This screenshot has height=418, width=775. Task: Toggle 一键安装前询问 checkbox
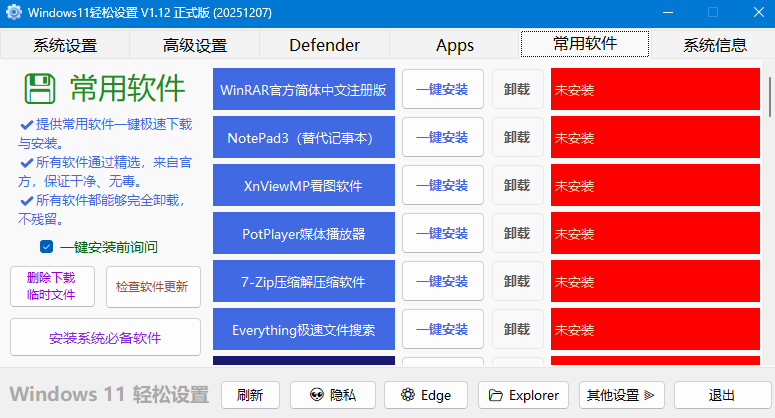46,246
